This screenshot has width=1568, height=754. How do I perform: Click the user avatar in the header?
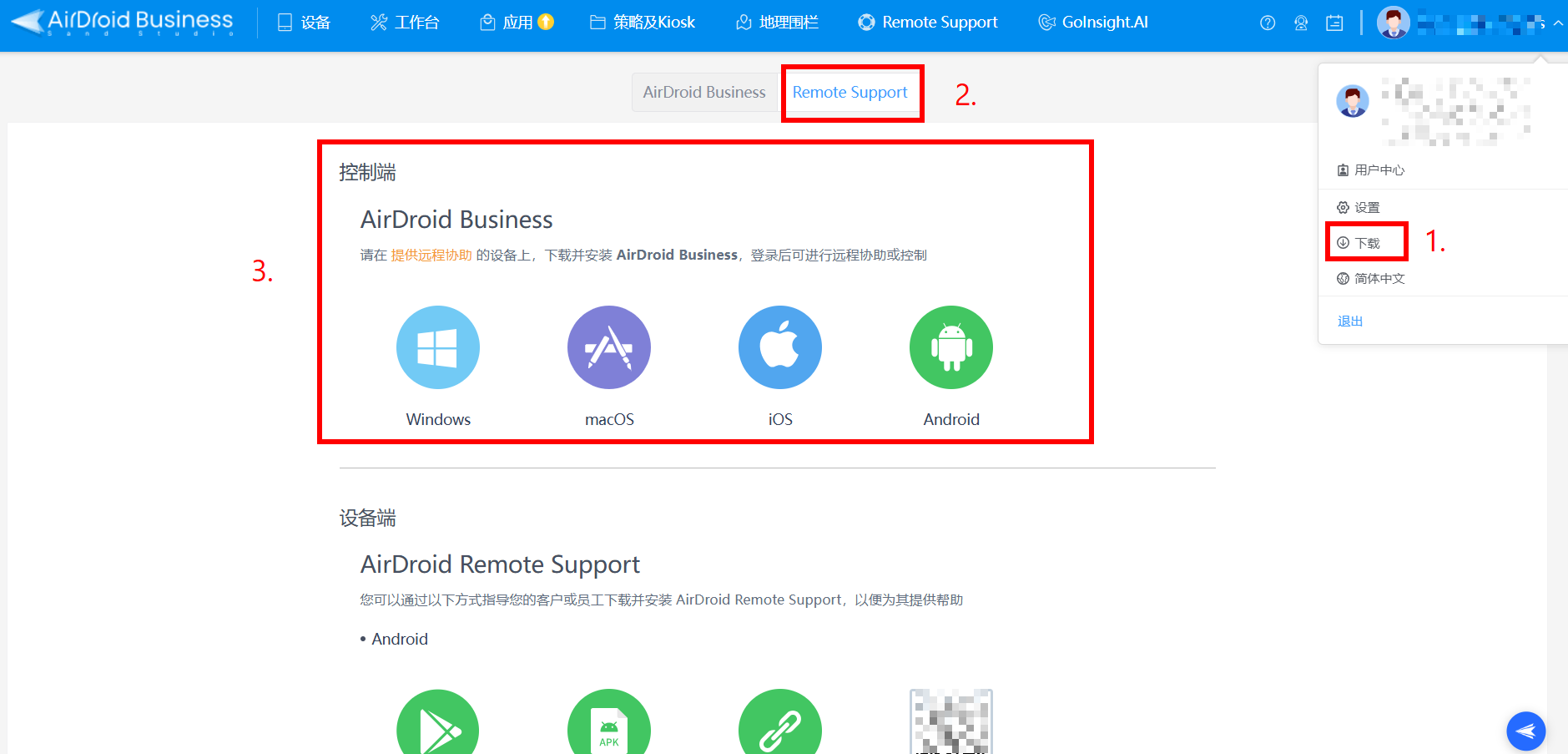point(1393,23)
